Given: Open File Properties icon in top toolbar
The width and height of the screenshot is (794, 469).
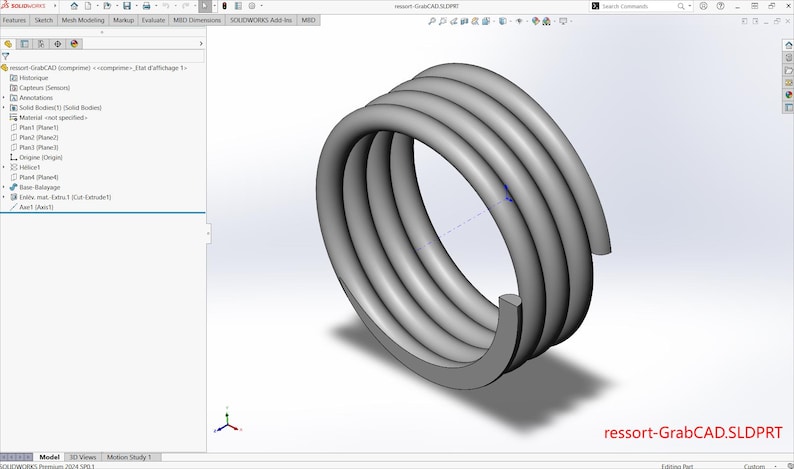Looking at the screenshot, I should click(x=238, y=6).
